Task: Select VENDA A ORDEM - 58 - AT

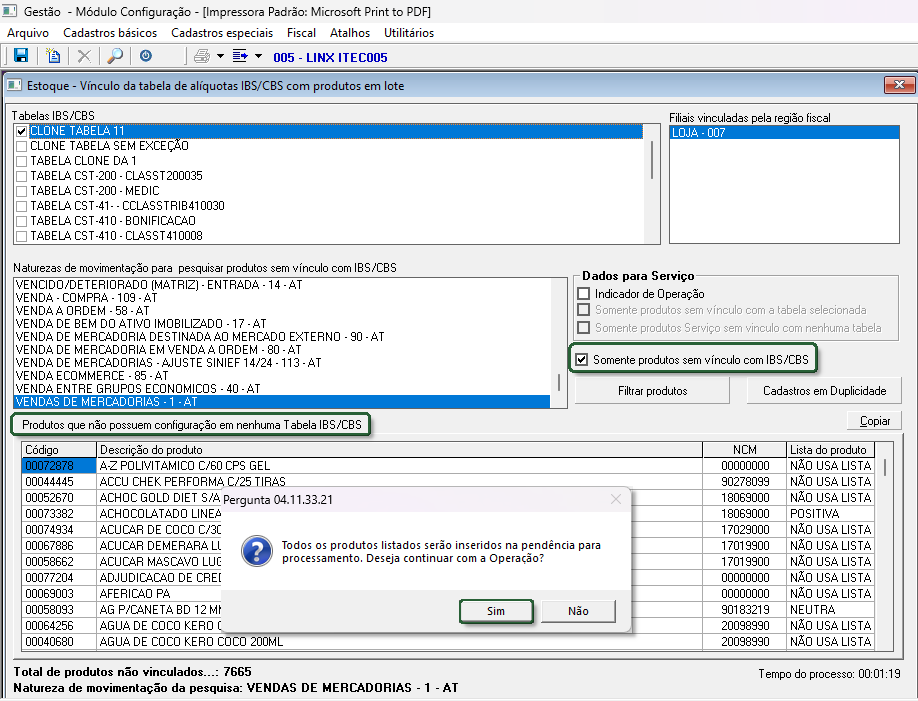Action: pos(282,310)
